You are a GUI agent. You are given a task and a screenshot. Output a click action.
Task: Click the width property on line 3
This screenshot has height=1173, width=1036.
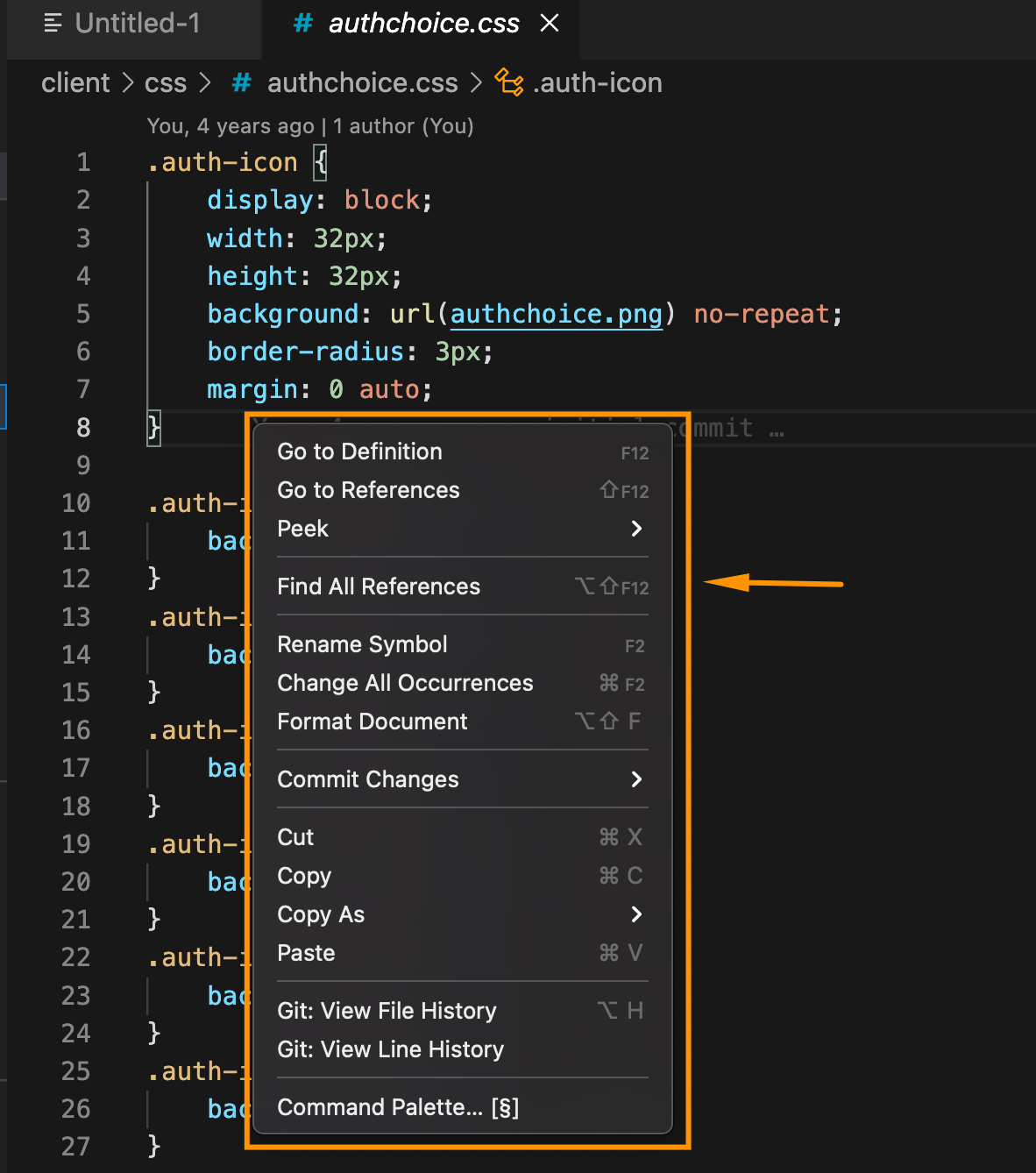pyautogui.click(x=245, y=238)
